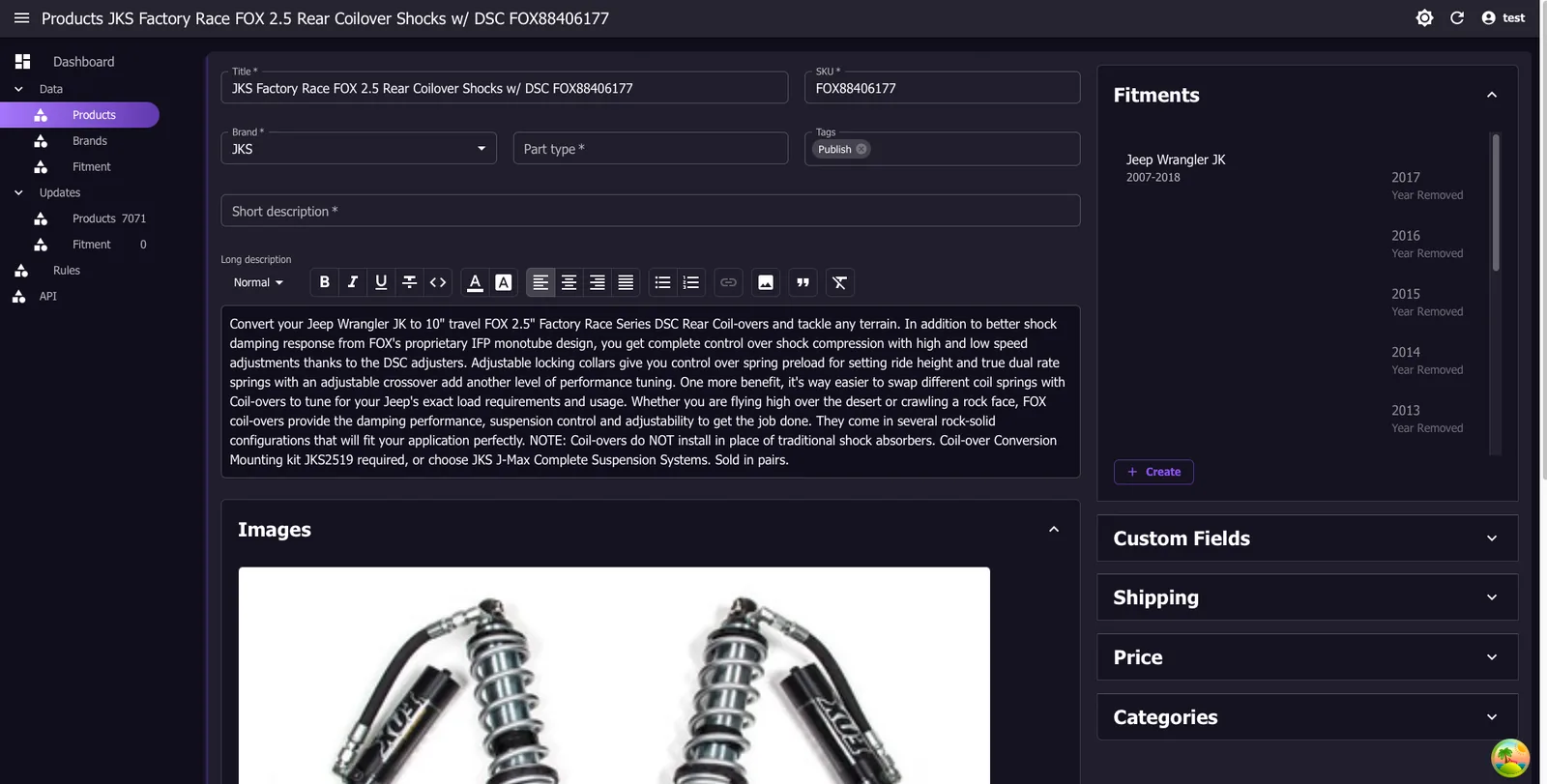Viewport: 1547px width, 784px height.
Task: Click the refresh icon in top bar
Action: point(1457,18)
